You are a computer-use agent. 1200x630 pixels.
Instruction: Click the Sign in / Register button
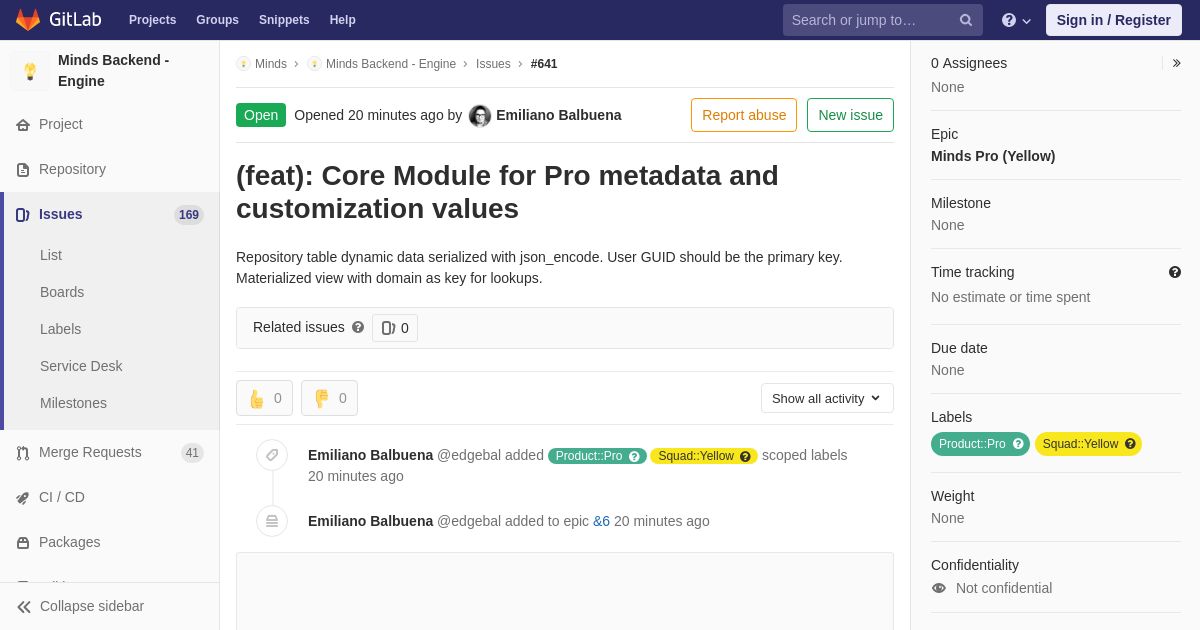(x=1113, y=20)
